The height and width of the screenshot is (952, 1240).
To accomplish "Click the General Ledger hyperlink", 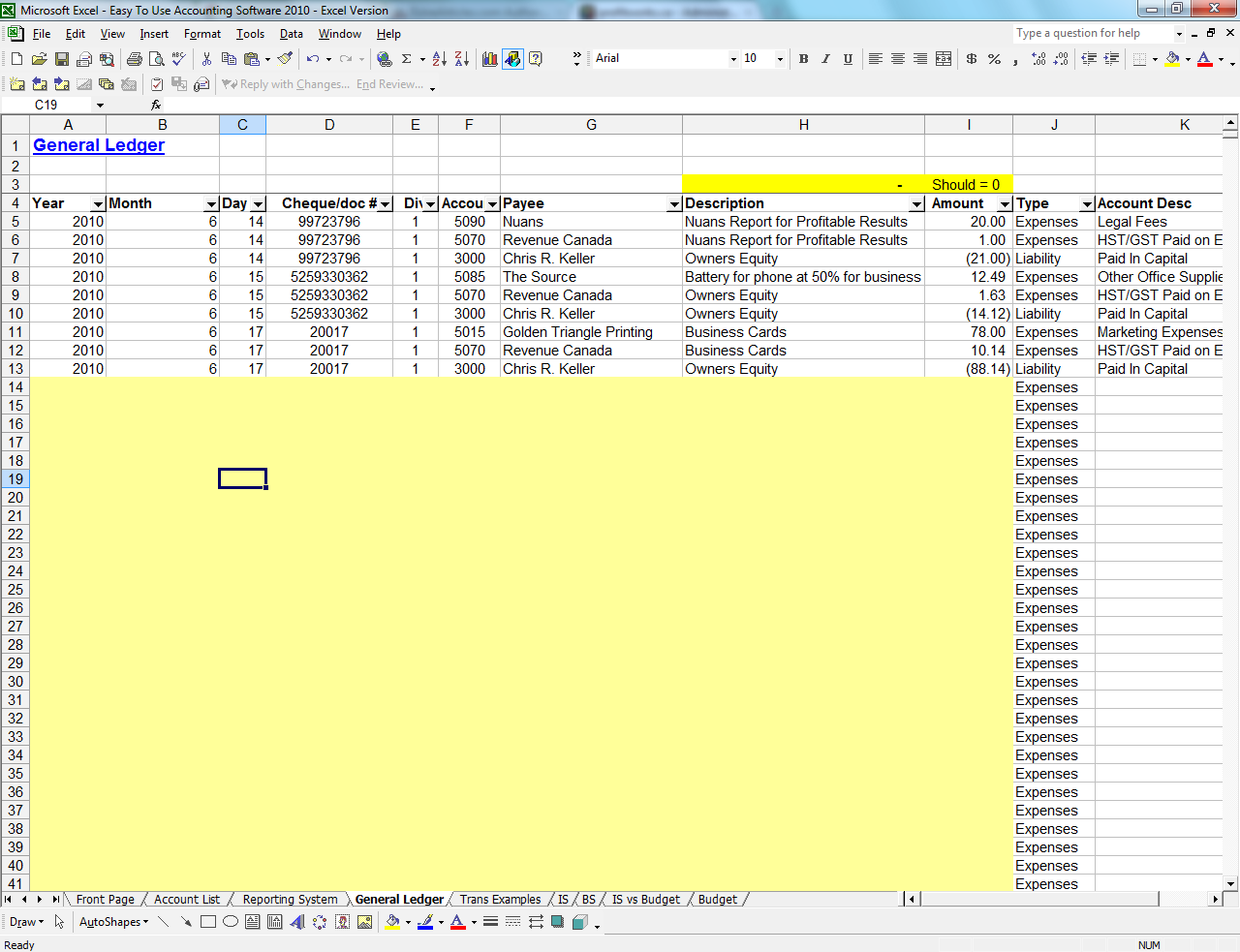I will point(98,145).
